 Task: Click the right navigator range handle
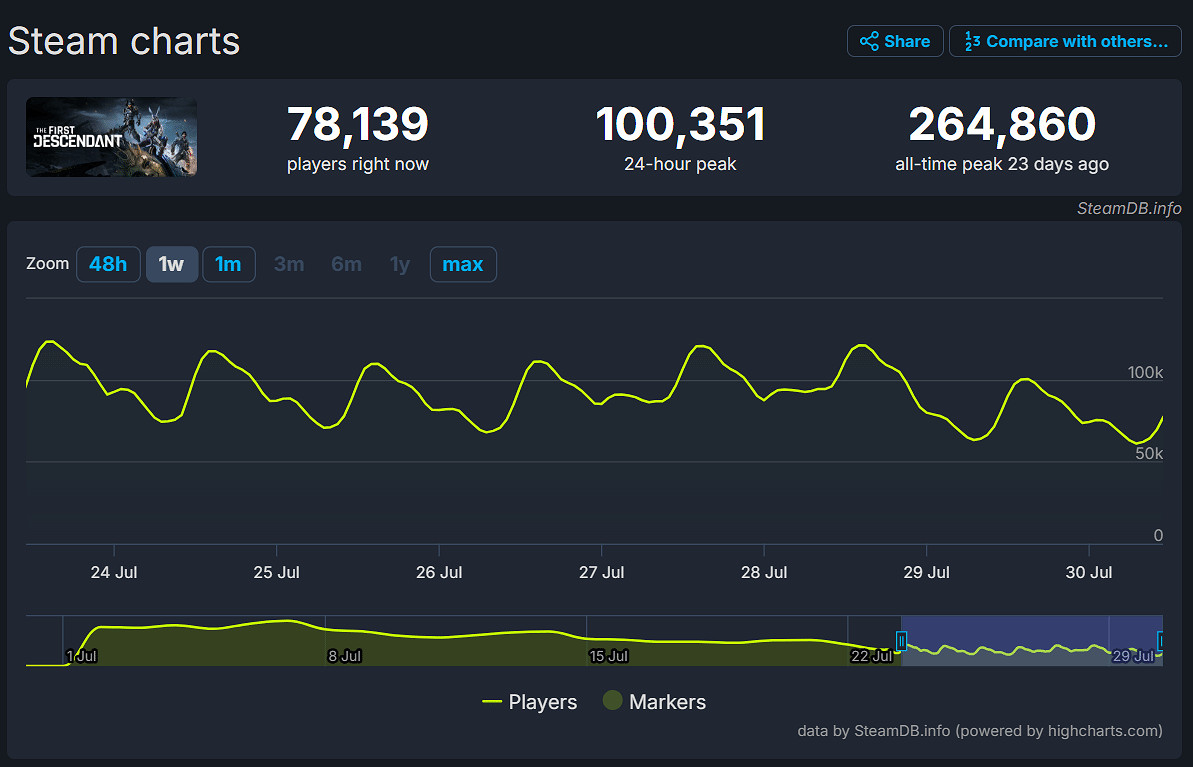(1161, 641)
